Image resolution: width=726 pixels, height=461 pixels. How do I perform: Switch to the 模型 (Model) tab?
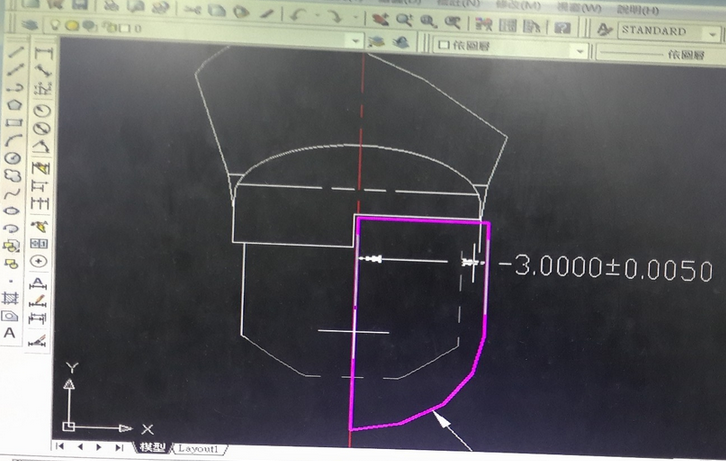[x=152, y=447]
